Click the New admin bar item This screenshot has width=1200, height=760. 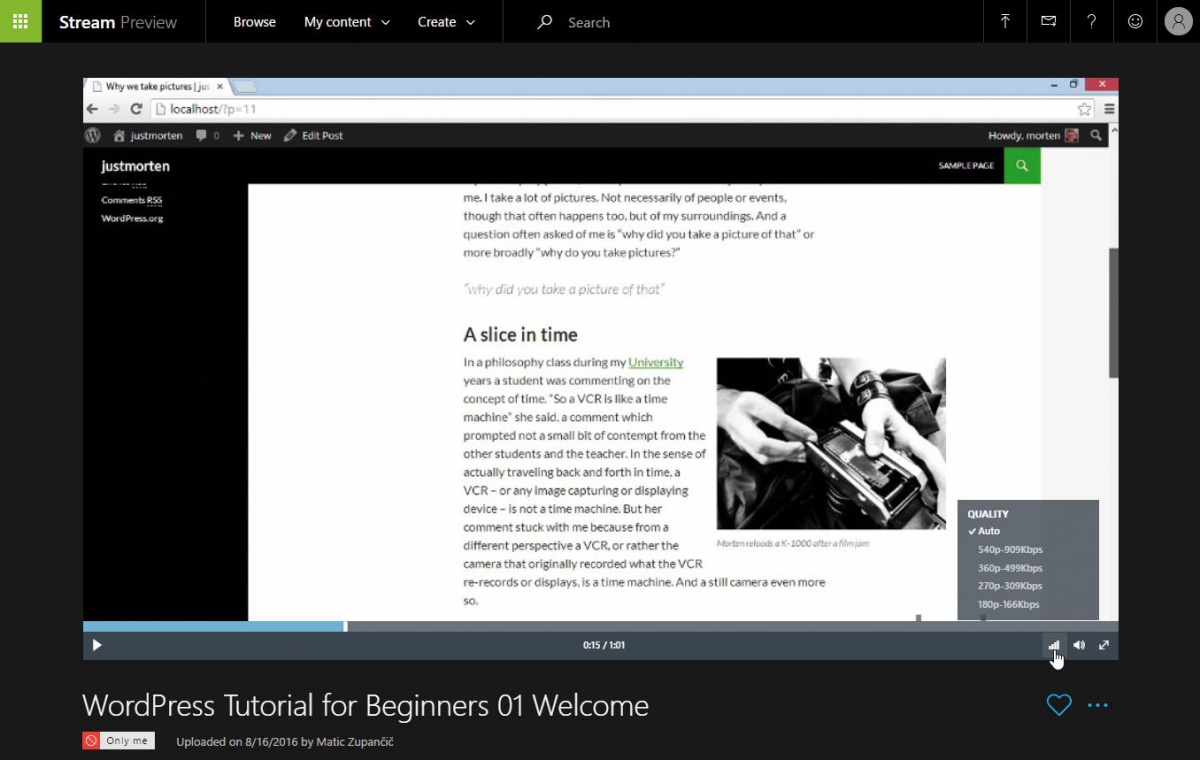tap(252, 135)
